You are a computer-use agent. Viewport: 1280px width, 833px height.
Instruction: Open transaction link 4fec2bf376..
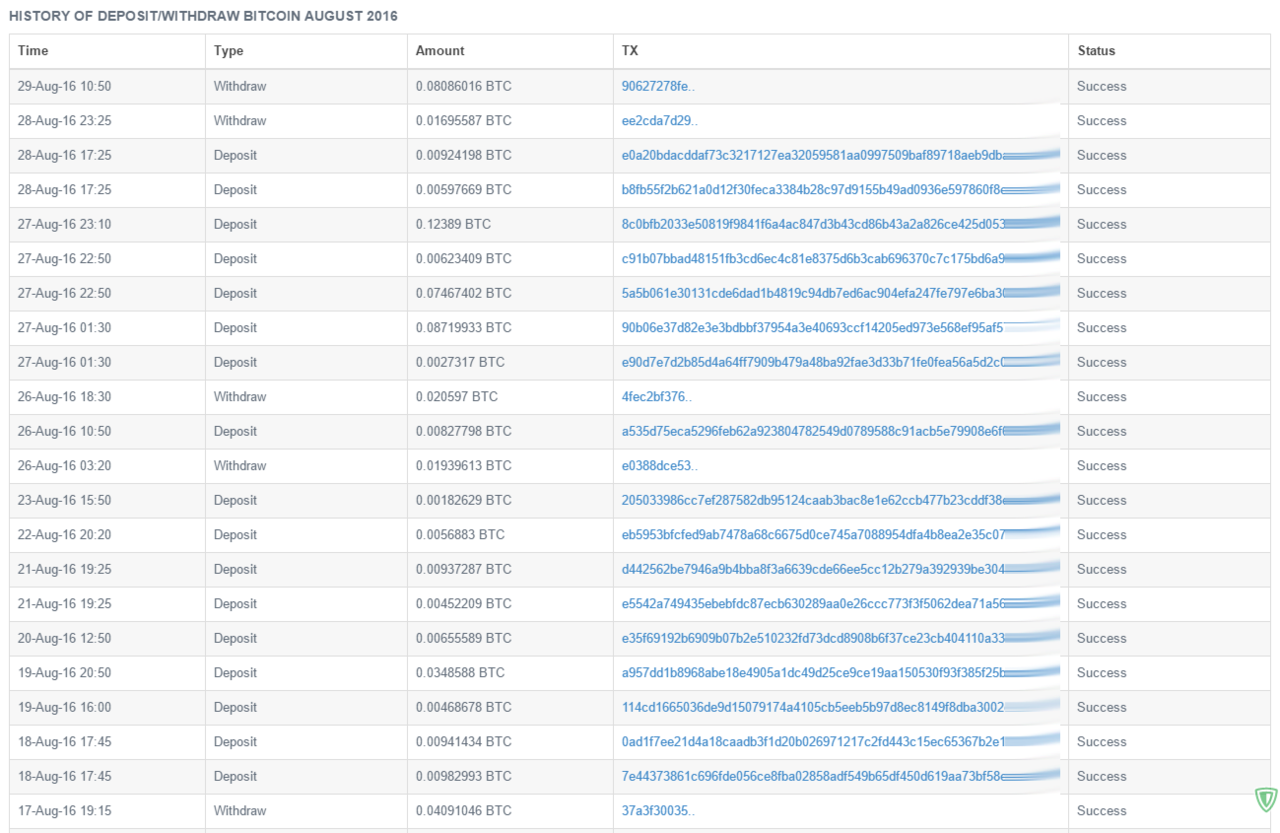656,397
